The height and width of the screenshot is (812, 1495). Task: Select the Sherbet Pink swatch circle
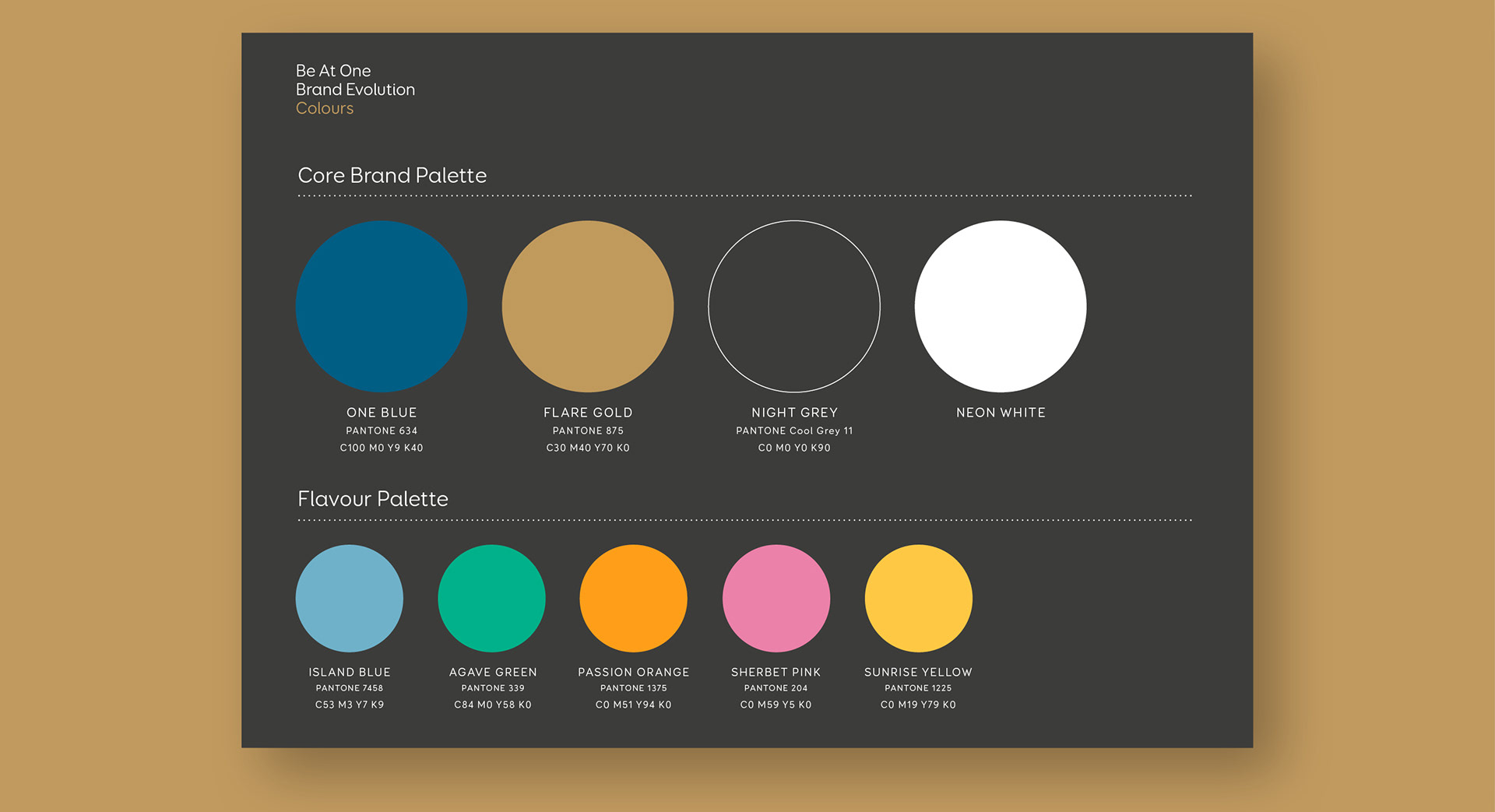pyautogui.click(x=776, y=598)
